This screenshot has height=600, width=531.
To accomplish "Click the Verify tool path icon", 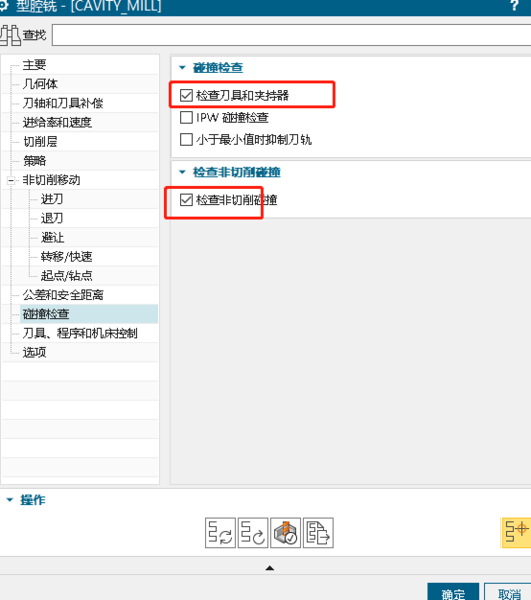I will coord(285,533).
